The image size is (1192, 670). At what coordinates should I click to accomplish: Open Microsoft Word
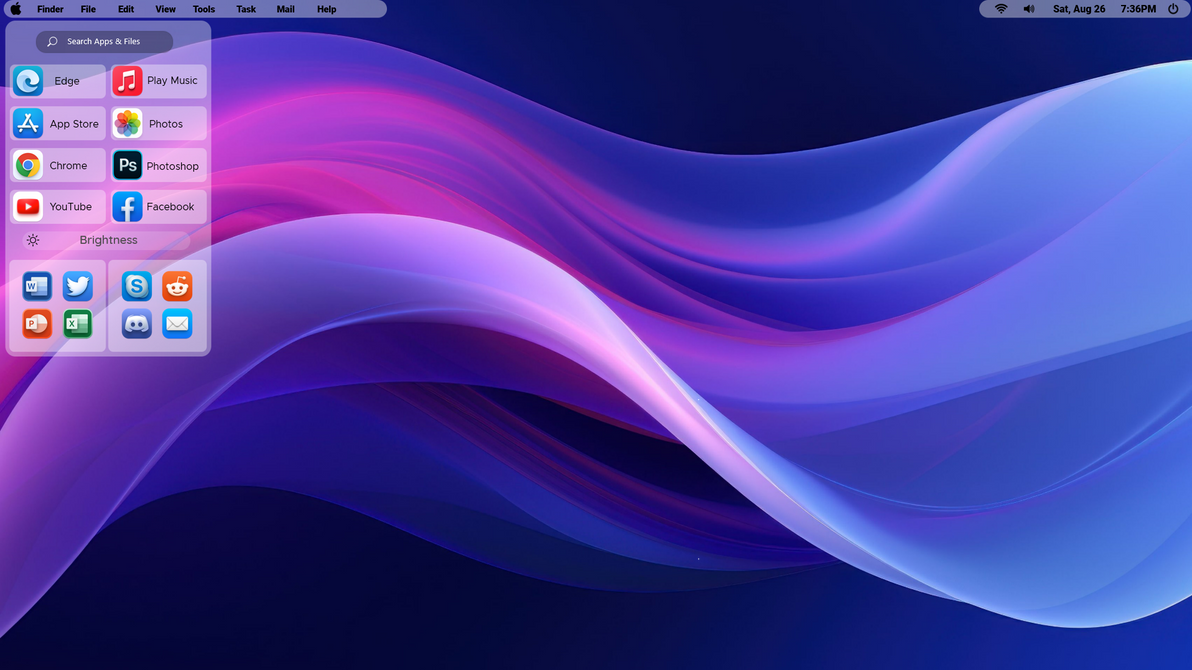click(36, 286)
